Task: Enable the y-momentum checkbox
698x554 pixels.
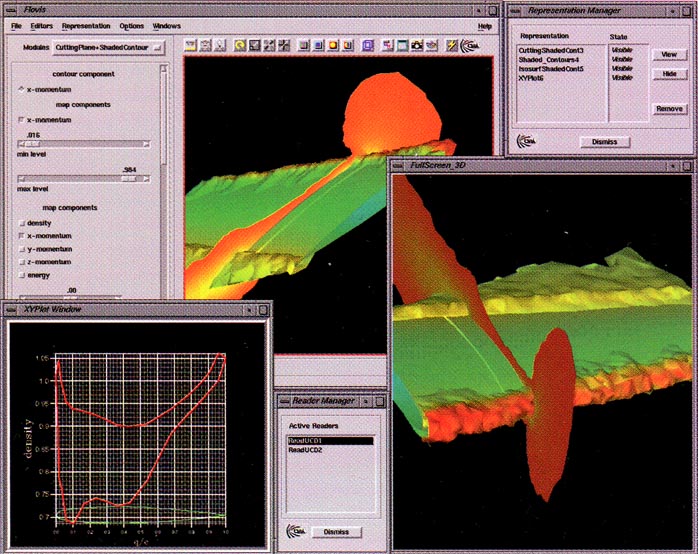Action: (22, 249)
